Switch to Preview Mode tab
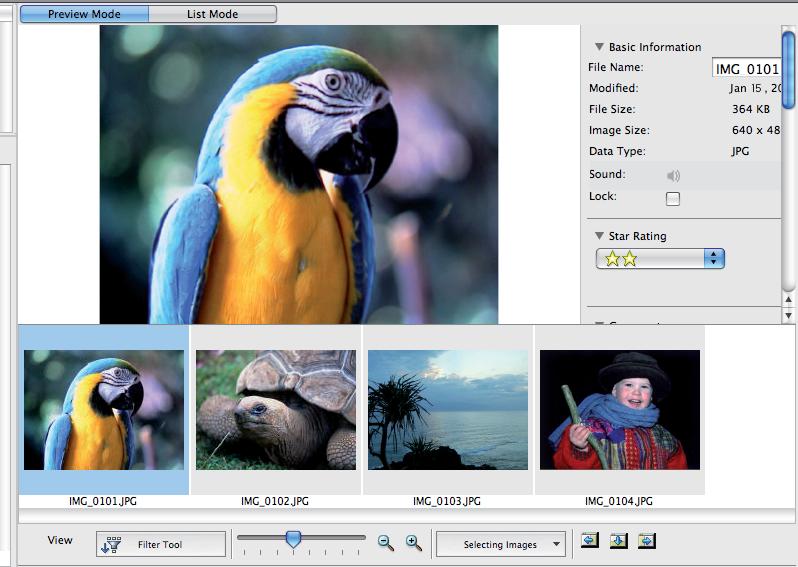Viewport: 798px width, 567px height. tap(84, 14)
